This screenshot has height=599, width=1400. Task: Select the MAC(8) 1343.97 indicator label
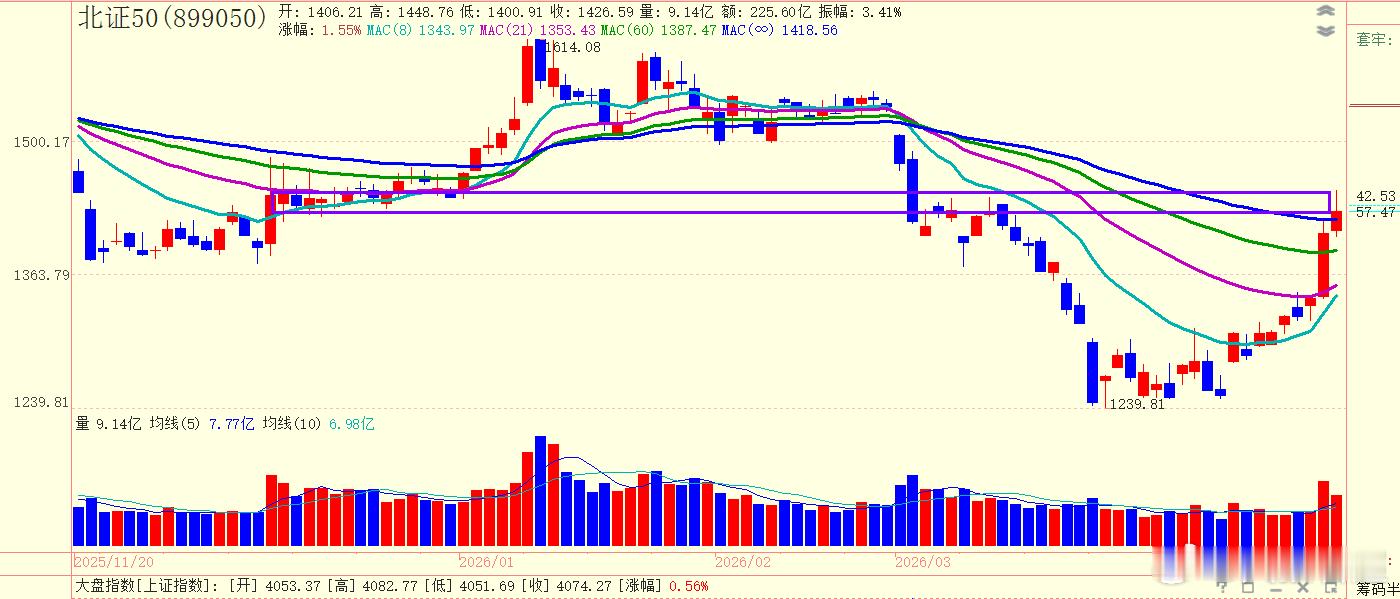click(420, 31)
